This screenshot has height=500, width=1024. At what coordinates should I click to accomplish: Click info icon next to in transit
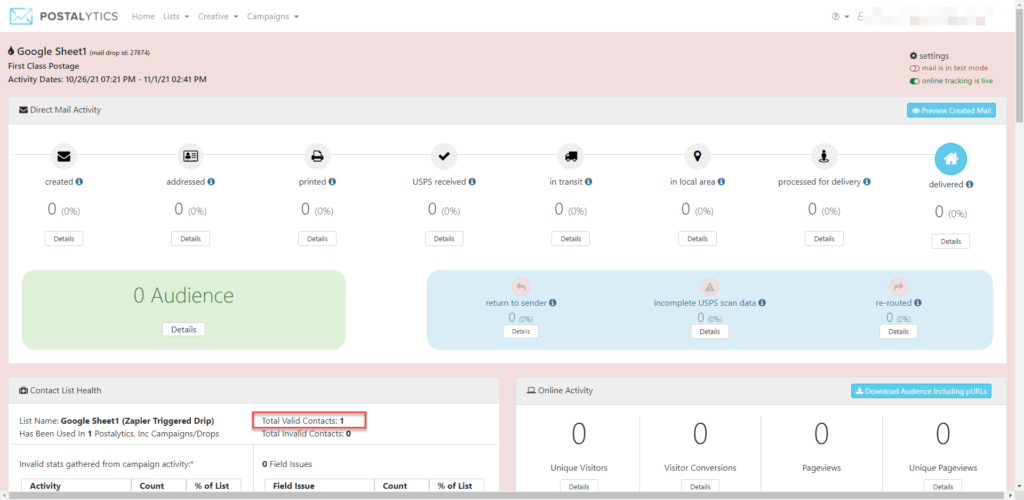coord(588,182)
